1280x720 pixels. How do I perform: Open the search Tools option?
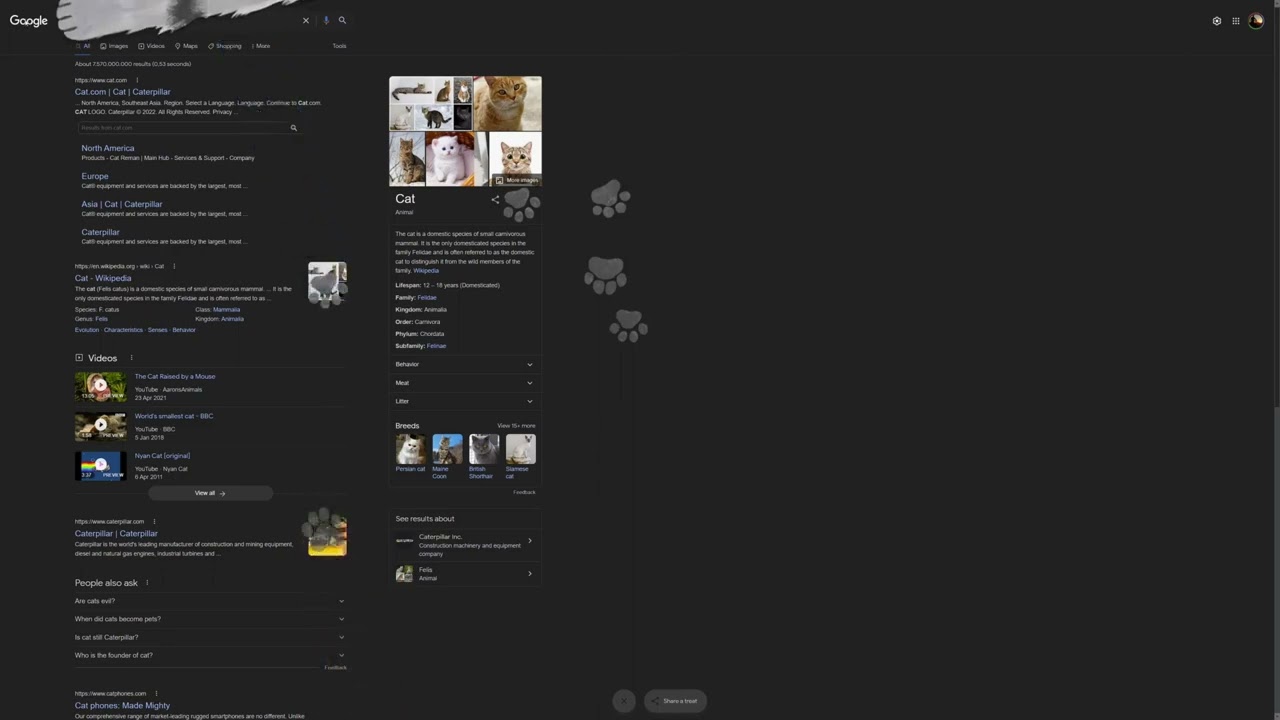tap(340, 46)
